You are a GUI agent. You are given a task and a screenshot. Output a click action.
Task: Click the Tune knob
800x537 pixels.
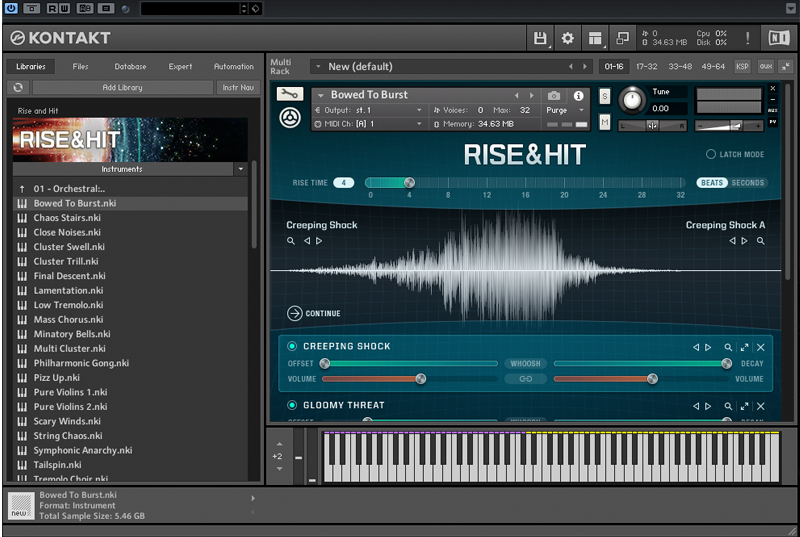[x=632, y=100]
